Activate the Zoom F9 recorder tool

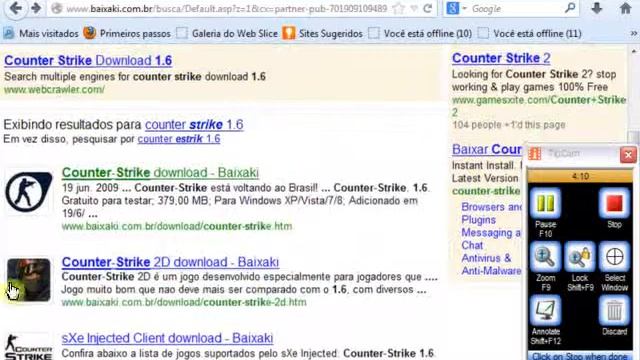click(x=545, y=257)
